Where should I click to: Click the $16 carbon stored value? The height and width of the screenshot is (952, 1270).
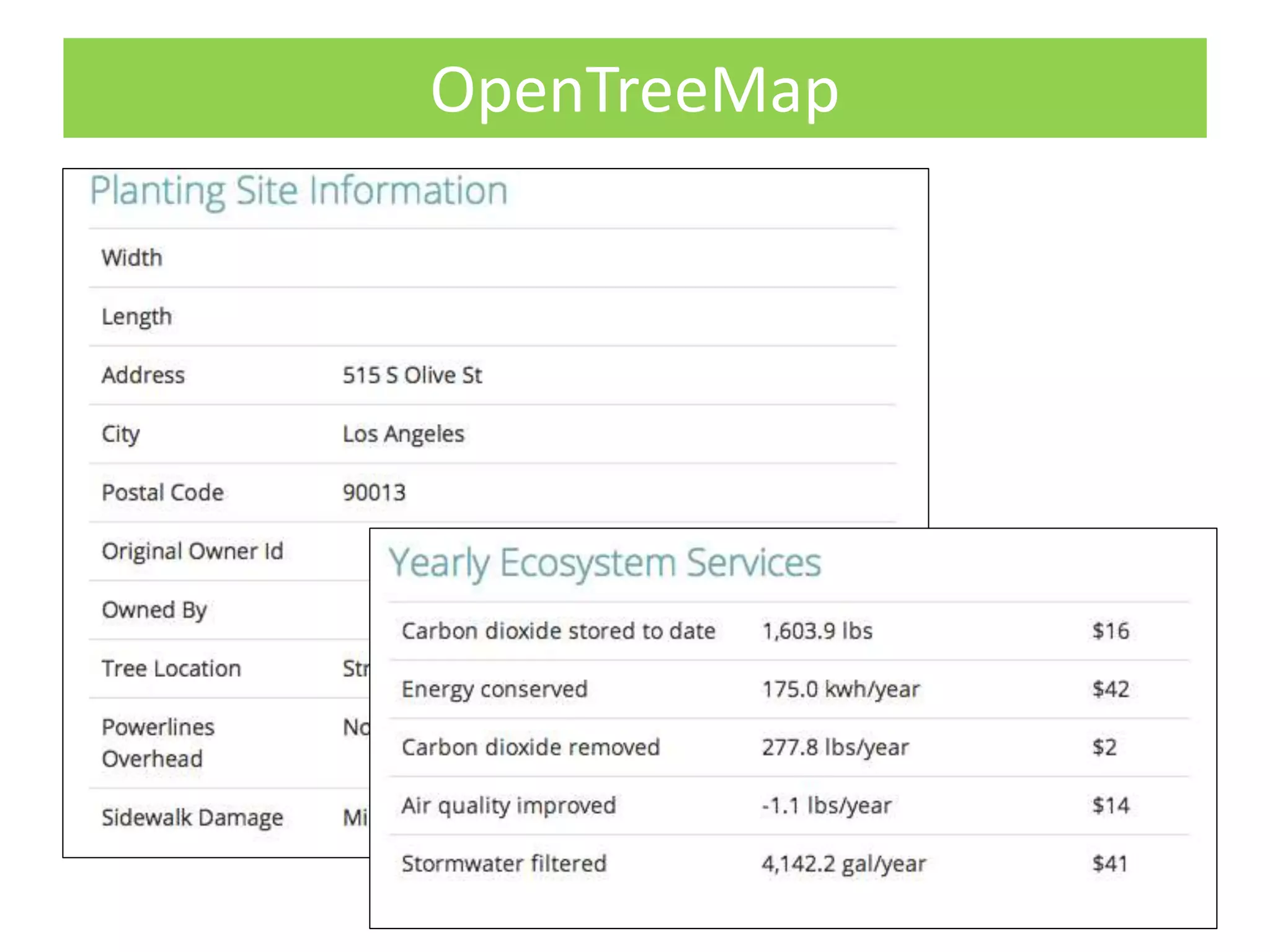coord(1111,631)
